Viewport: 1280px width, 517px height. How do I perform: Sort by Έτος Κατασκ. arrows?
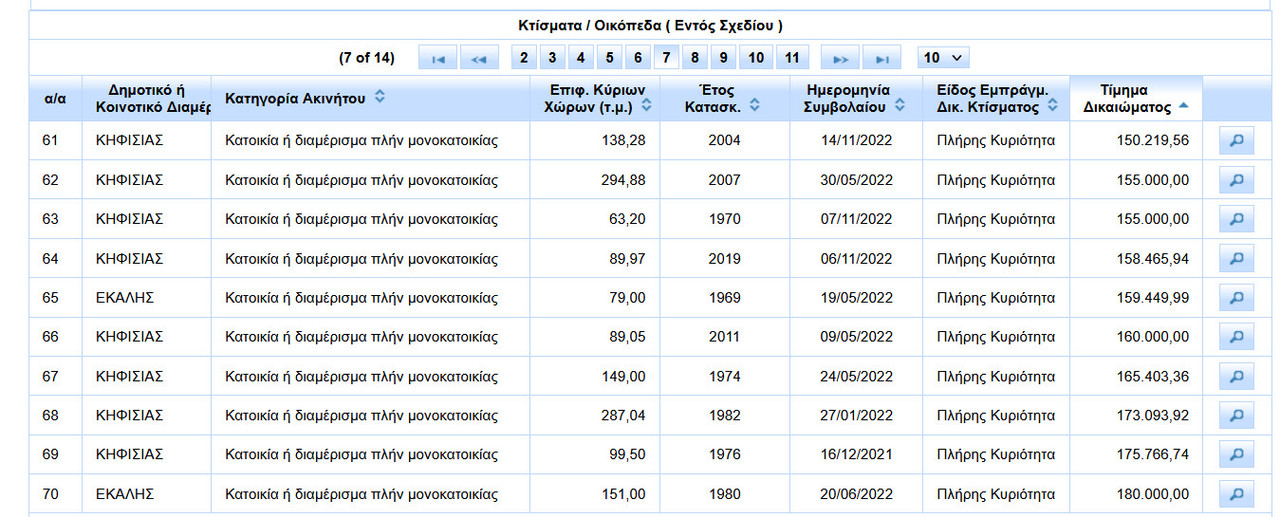click(x=754, y=105)
